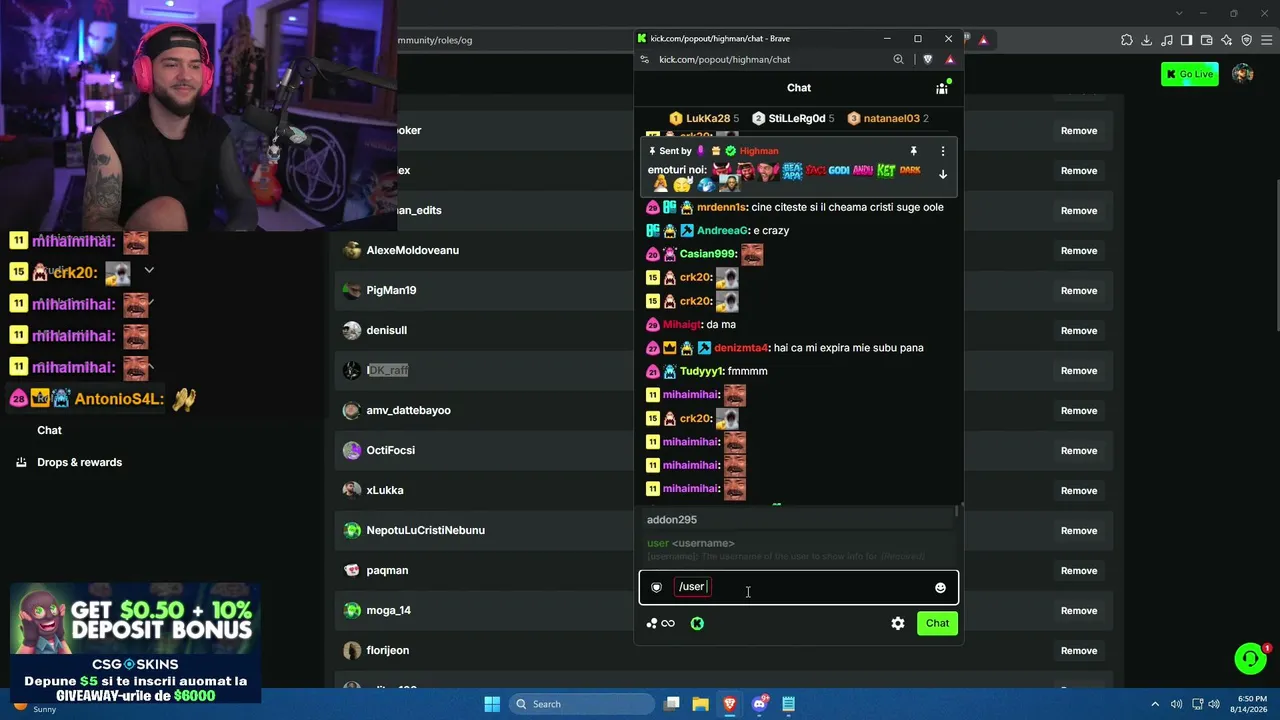
Task: Click the zoom magnifier in popout address bar
Action: click(x=898, y=59)
